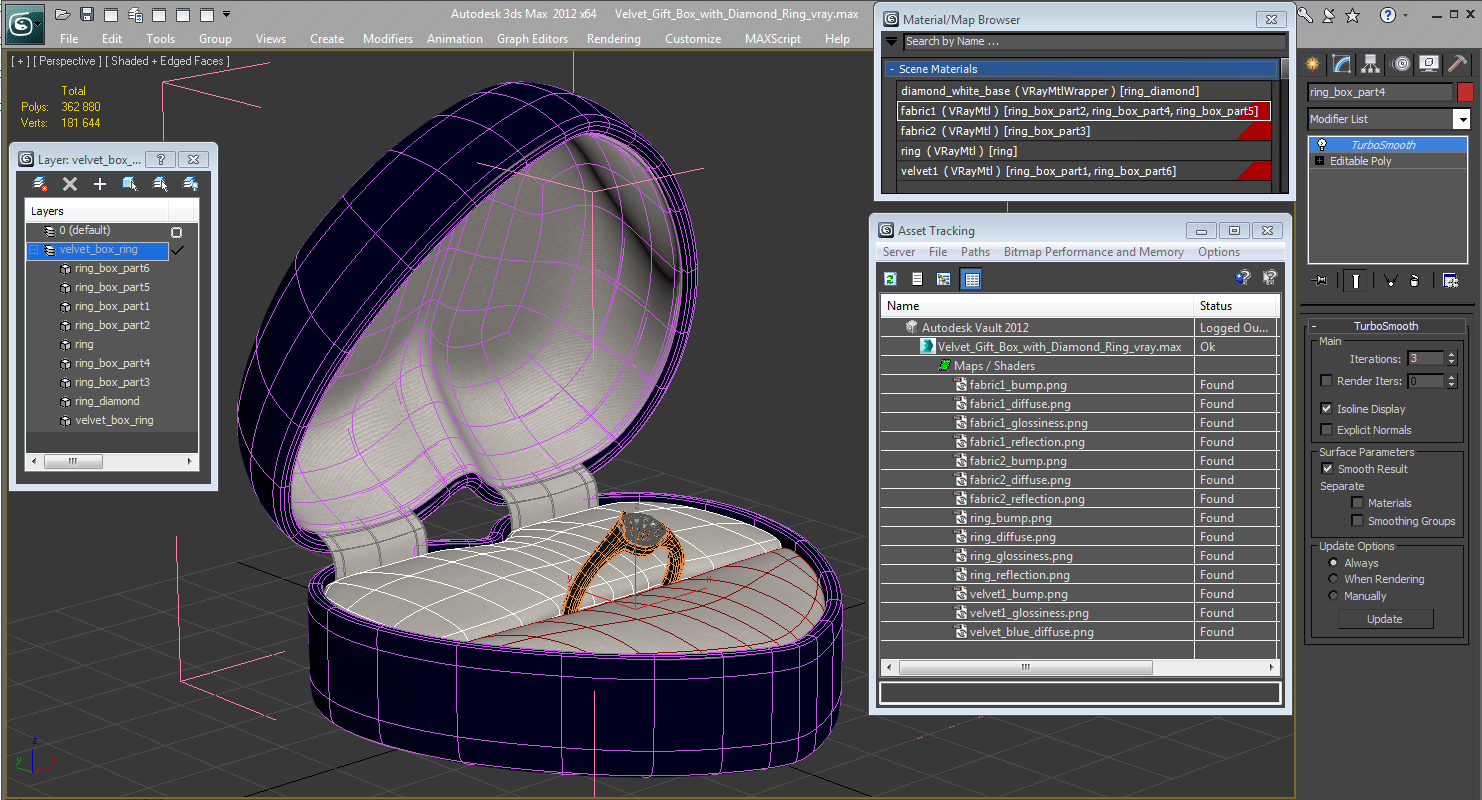Open the Rendering menu
The width and height of the screenshot is (1482, 800).
click(613, 39)
